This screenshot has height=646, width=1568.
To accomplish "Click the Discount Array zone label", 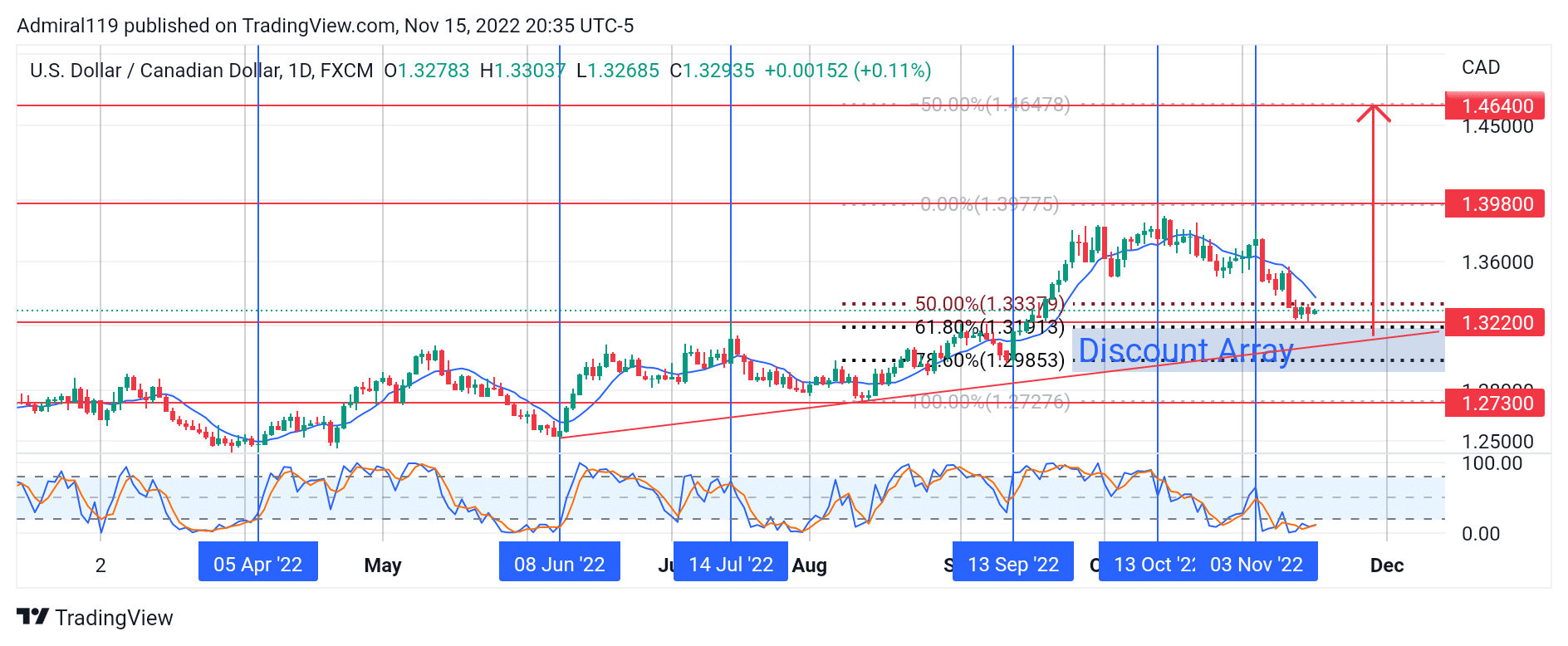I will 1186,350.
